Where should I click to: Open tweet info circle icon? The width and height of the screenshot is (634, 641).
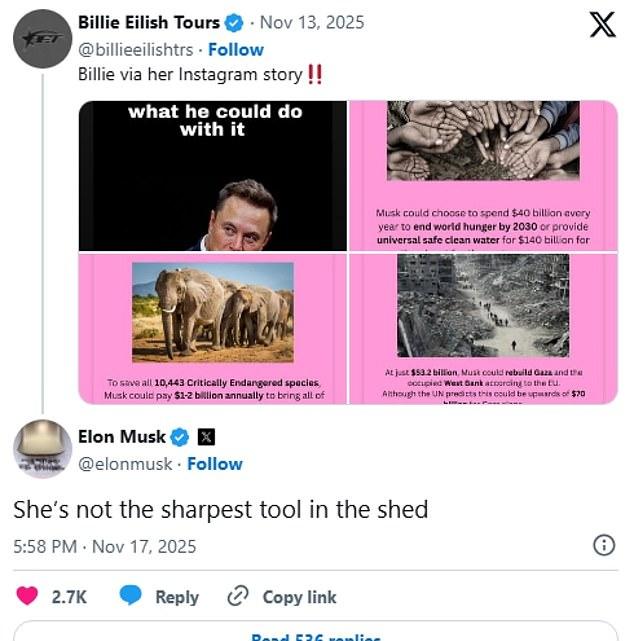(x=604, y=545)
